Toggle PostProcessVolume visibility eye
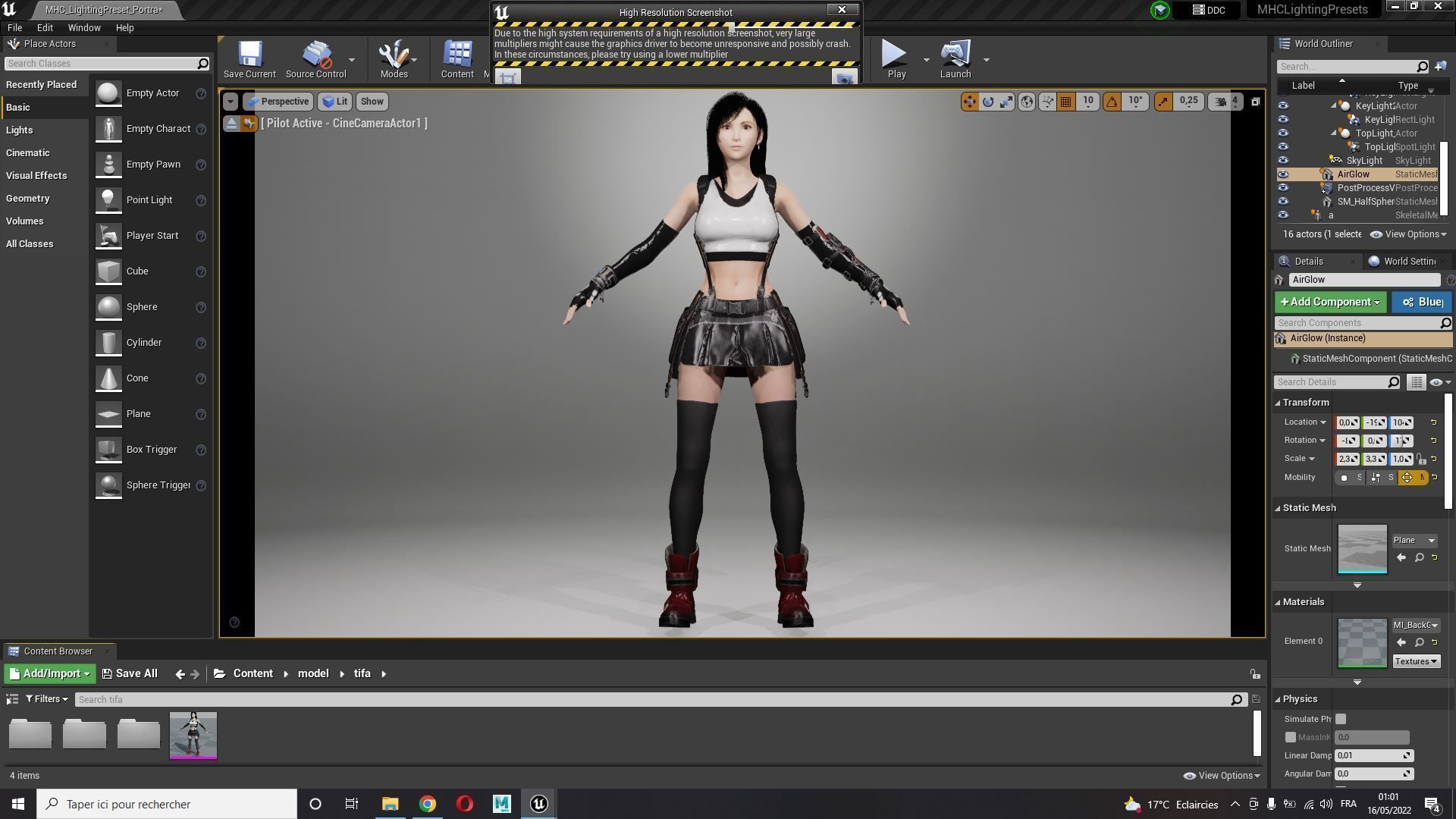The image size is (1456, 819). (x=1283, y=188)
